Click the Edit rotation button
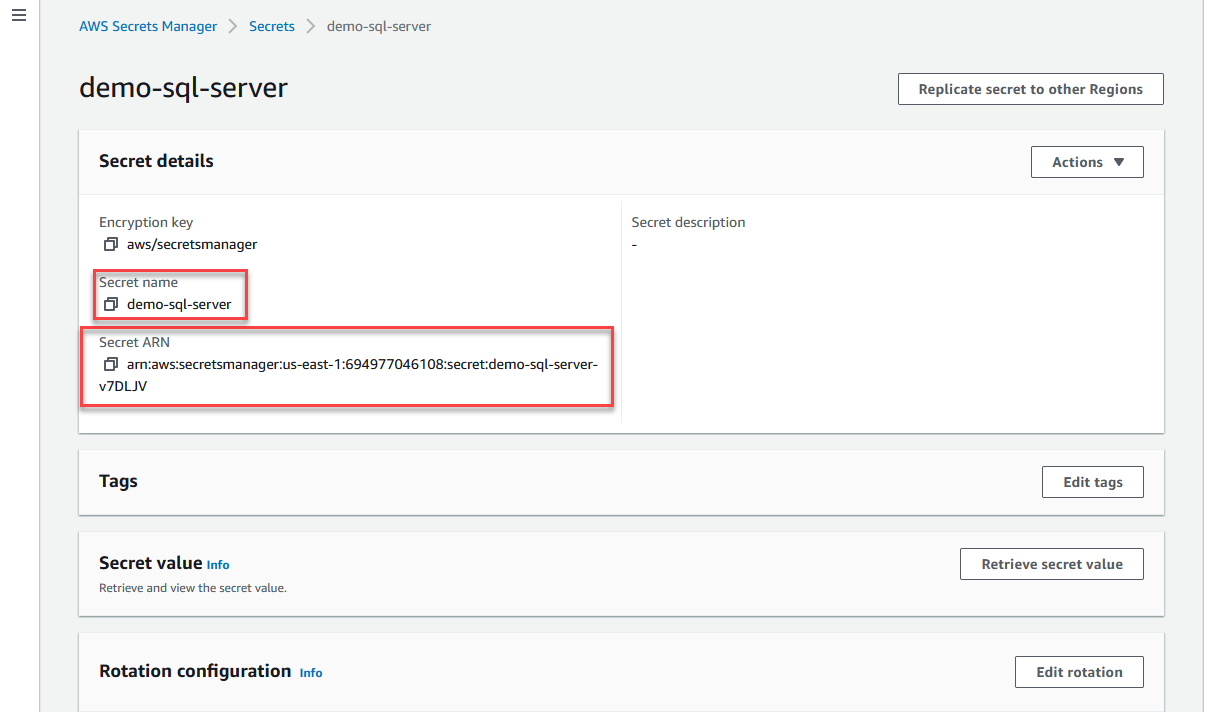The width and height of the screenshot is (1211, 712). coord(1079,672)
